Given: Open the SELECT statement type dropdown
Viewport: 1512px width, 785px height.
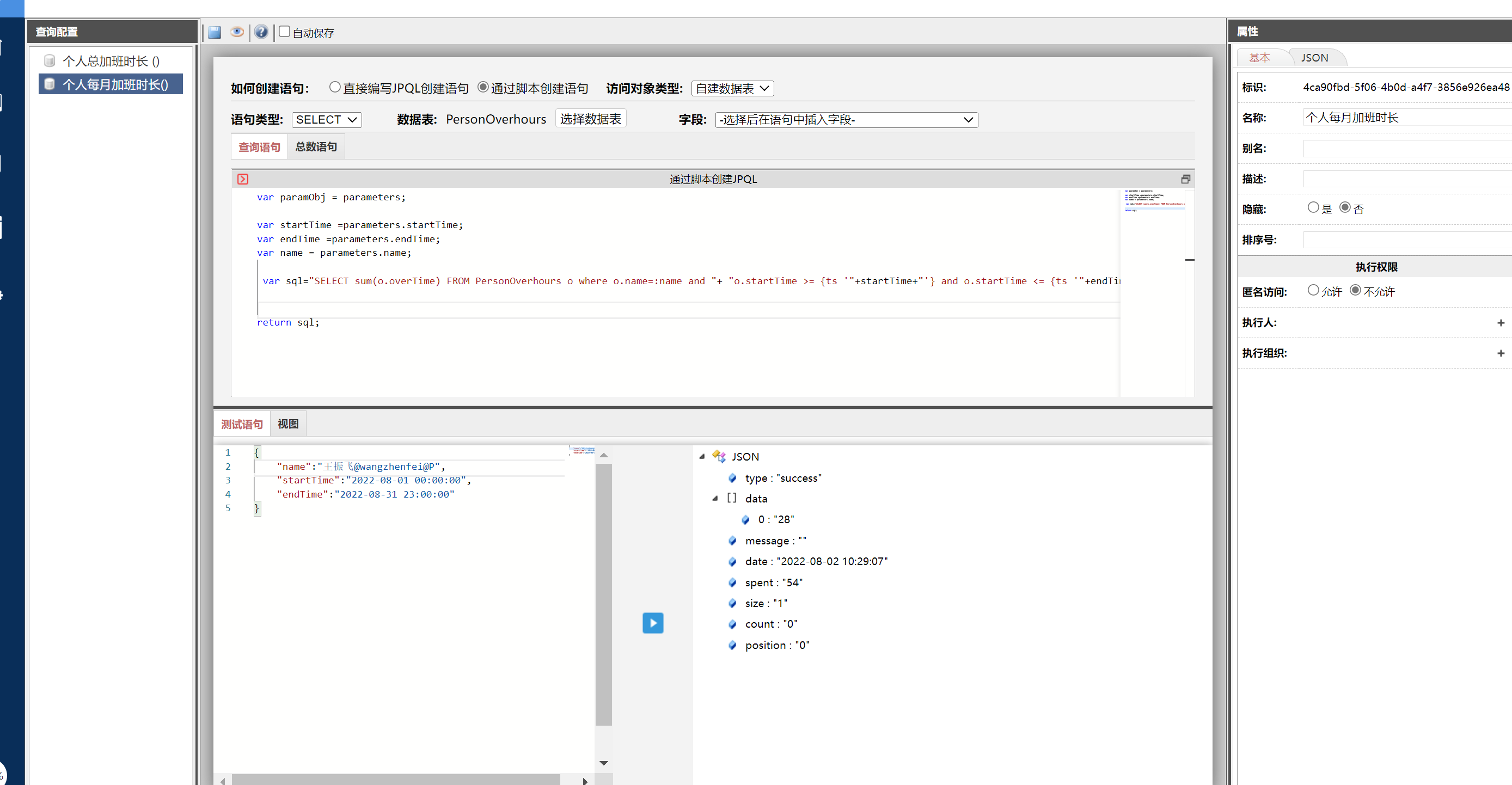Looking at the screenshot, I should [x=326, y=120].
